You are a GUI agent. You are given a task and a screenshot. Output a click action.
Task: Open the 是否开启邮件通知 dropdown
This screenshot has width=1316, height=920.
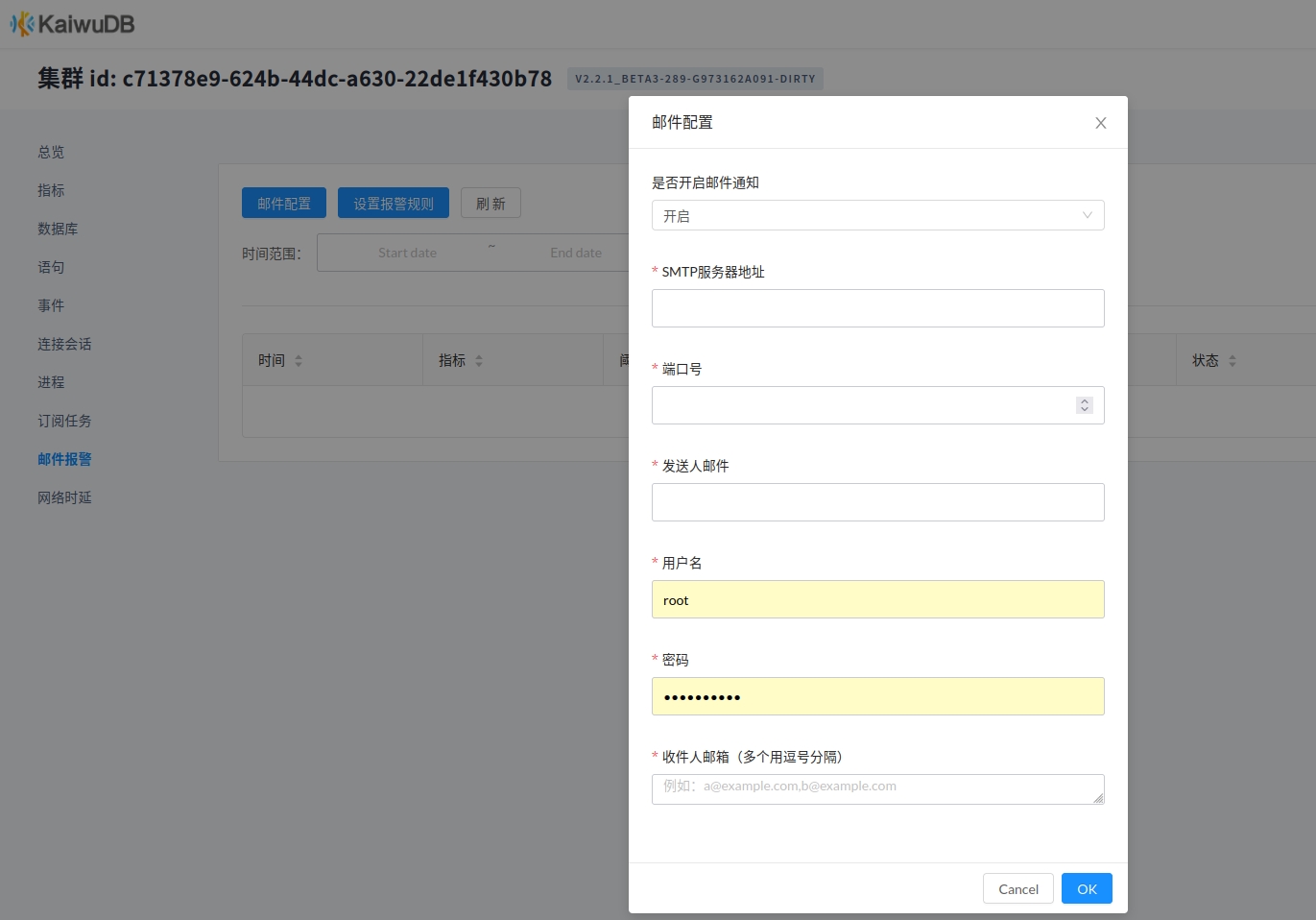point(877,215)
